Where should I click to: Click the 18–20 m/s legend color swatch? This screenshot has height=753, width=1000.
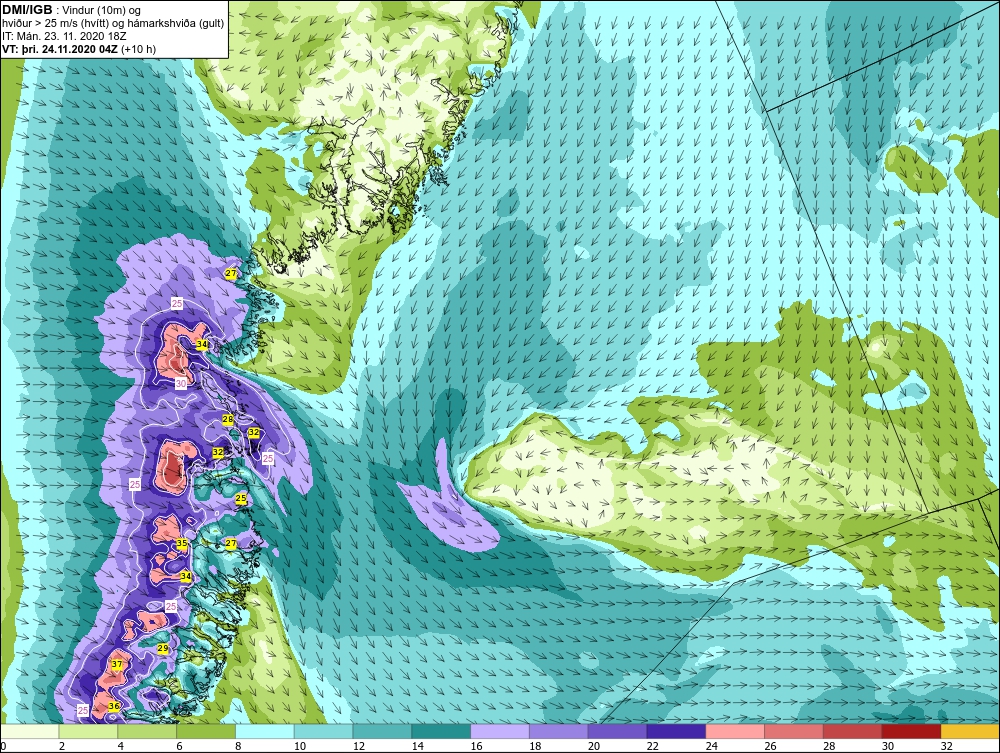pyautogui.click(x=559, y=731)
